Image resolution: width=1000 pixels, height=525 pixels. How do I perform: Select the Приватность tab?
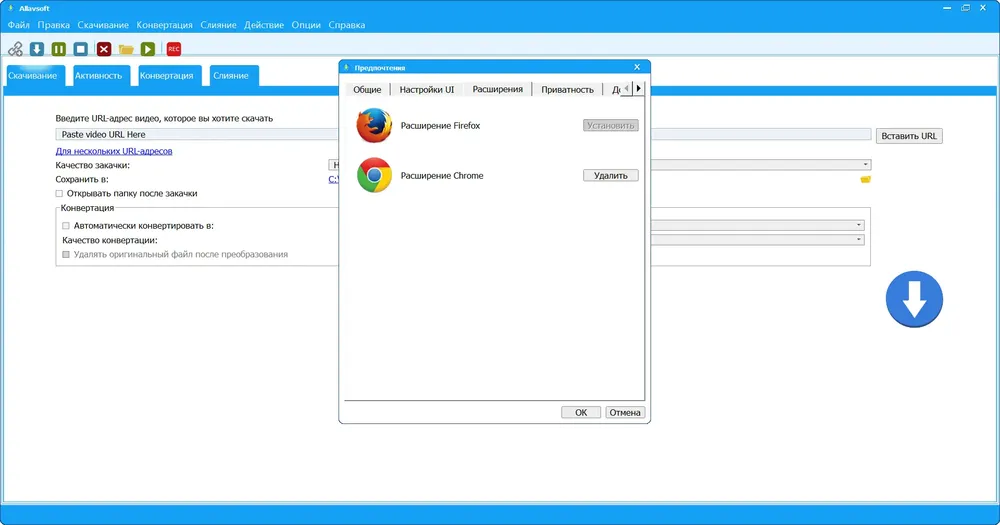568,89
